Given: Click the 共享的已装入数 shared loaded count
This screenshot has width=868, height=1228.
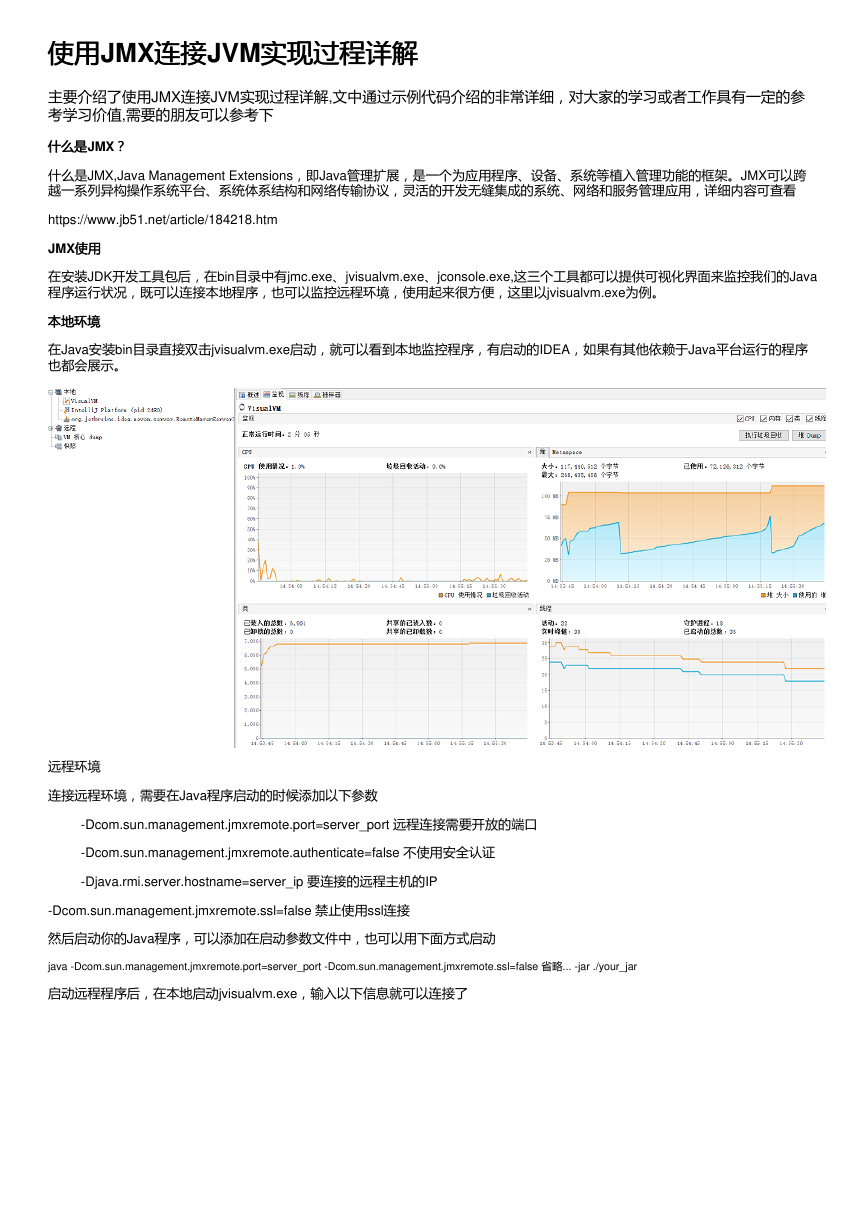Looking at the screenshot, I should (414, 622).
